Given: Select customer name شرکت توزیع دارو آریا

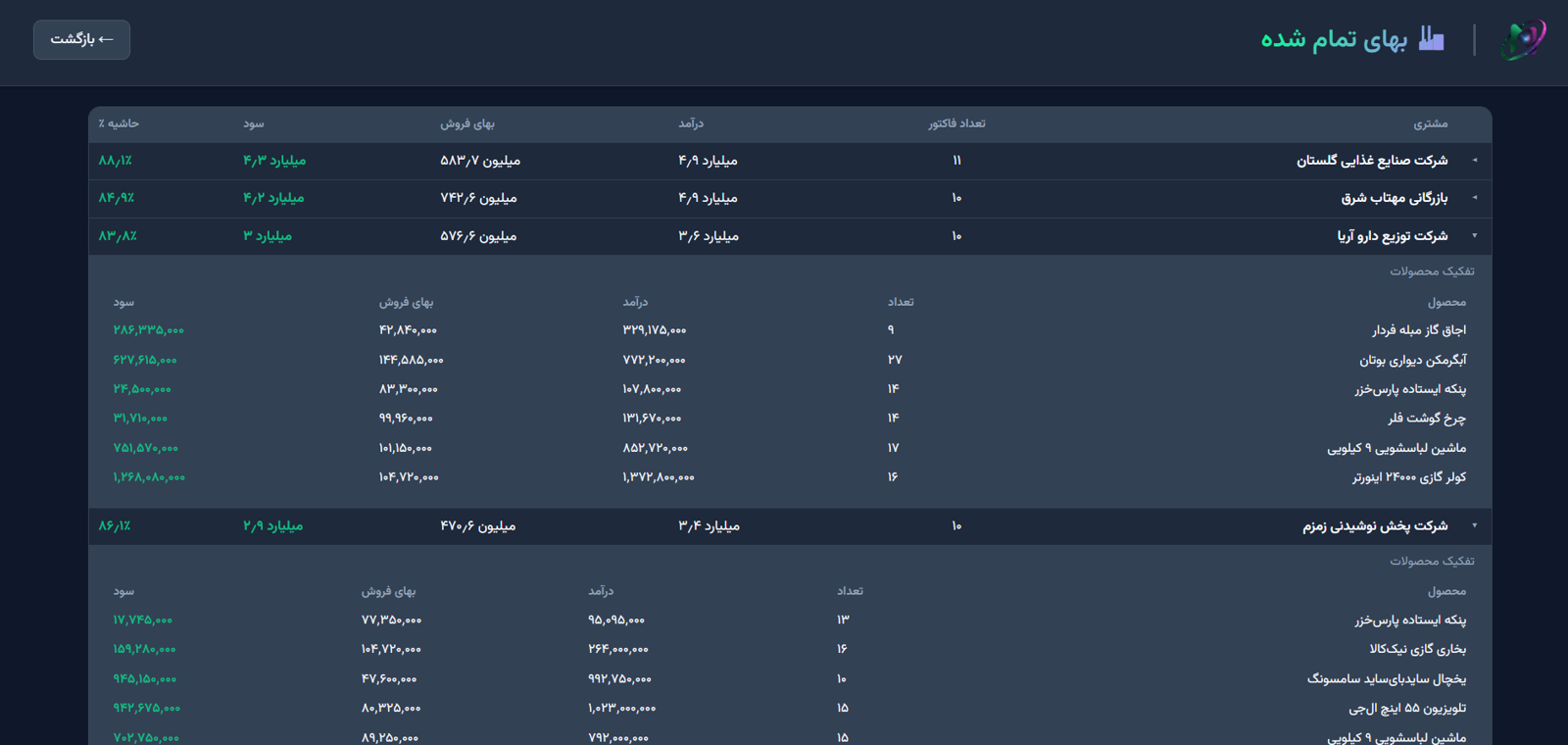Looking at the screenshot, I should pyautogui.click(x=1393, y=236).
